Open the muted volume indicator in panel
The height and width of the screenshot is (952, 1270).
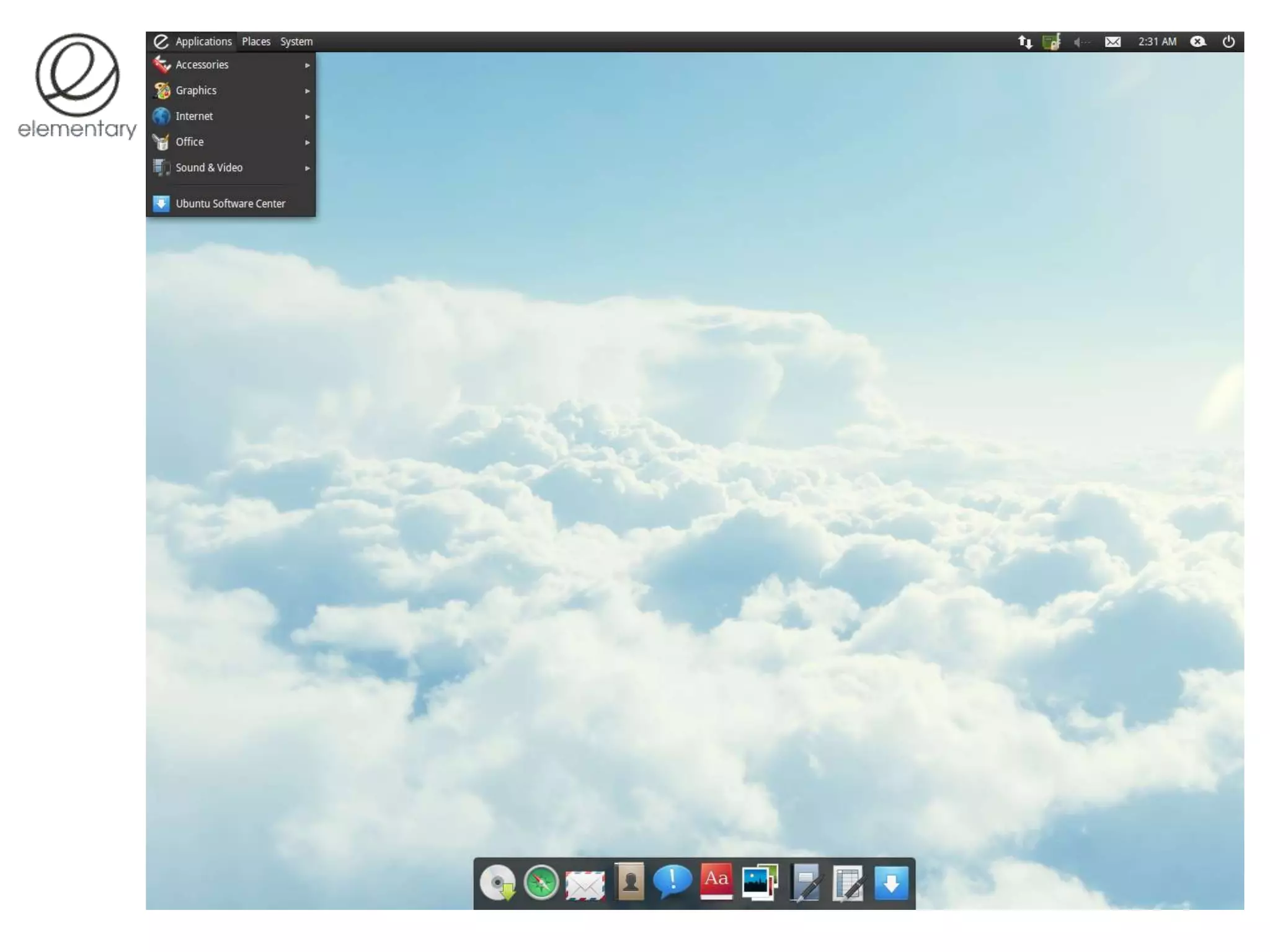click(x=1081, y=42)
